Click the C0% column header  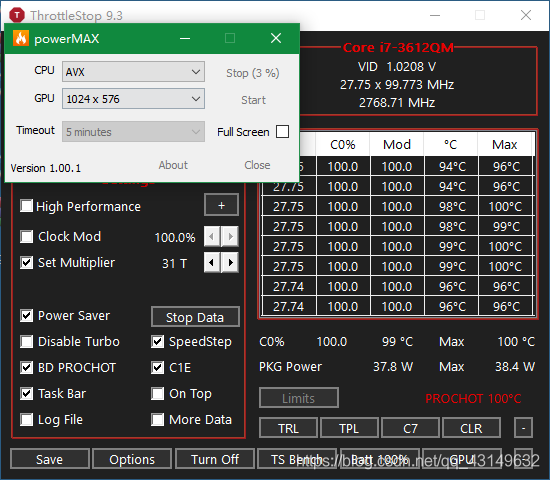[343, 145]
